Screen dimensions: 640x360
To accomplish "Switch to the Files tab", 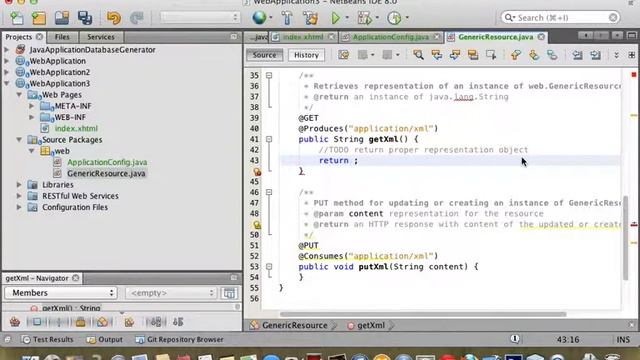I will pos(62,37).
